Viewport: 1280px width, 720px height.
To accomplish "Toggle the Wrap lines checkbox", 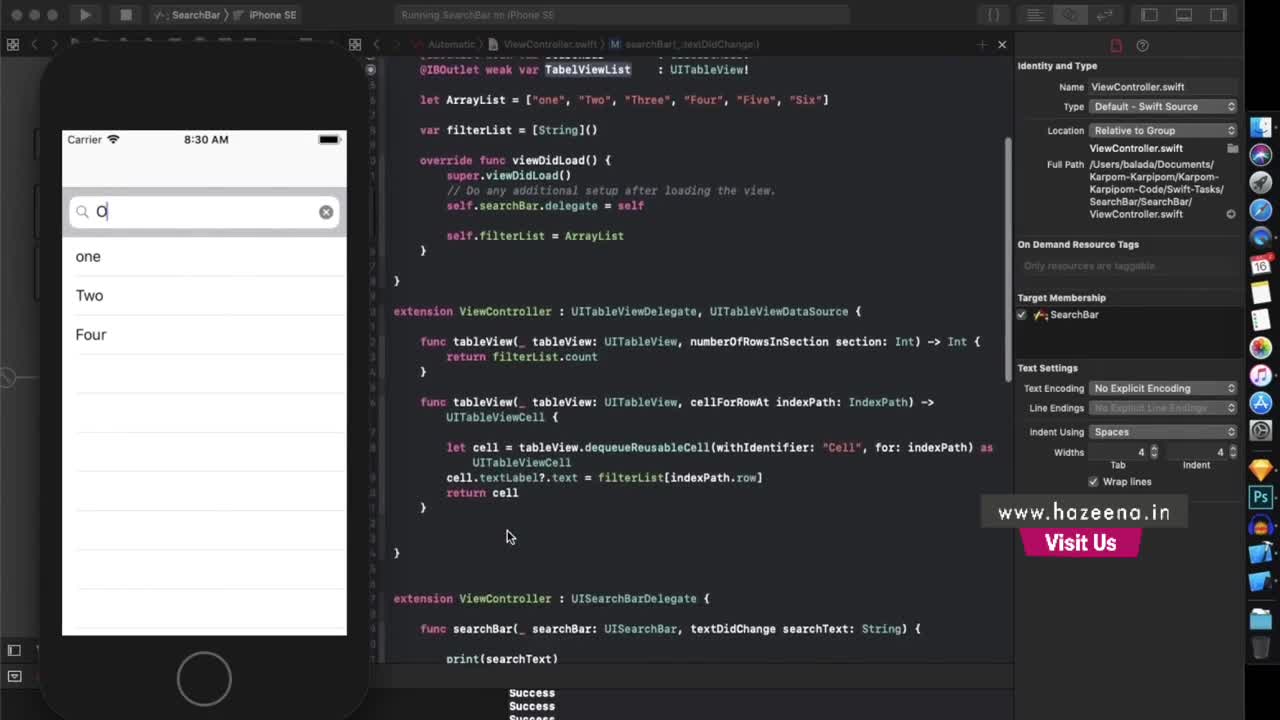I will [1093, 482].
